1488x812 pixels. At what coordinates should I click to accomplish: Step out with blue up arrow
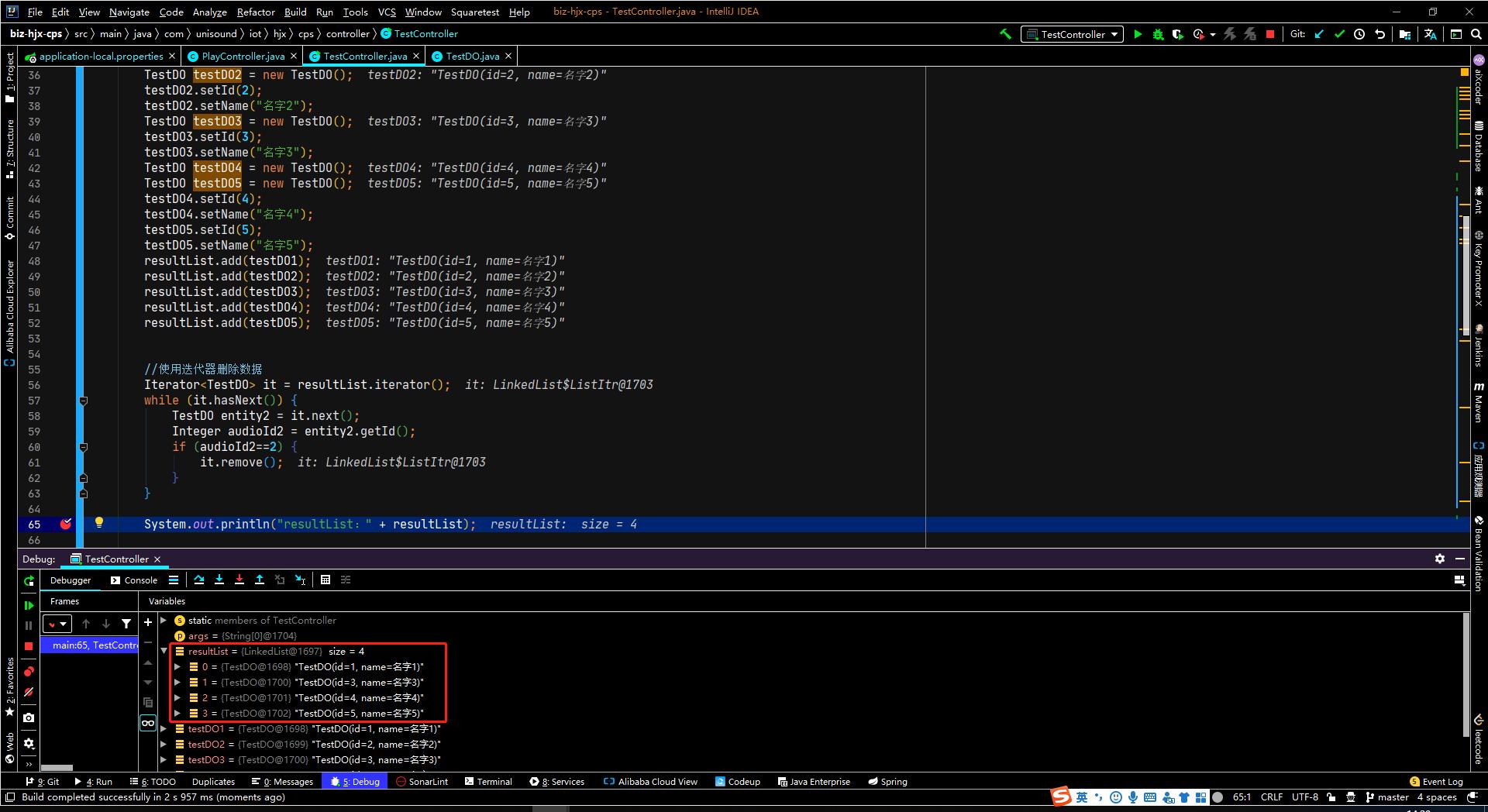[260, 580]
